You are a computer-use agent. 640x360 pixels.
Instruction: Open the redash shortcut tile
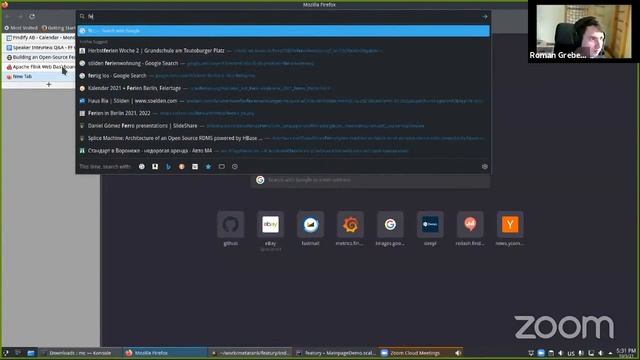470,224
